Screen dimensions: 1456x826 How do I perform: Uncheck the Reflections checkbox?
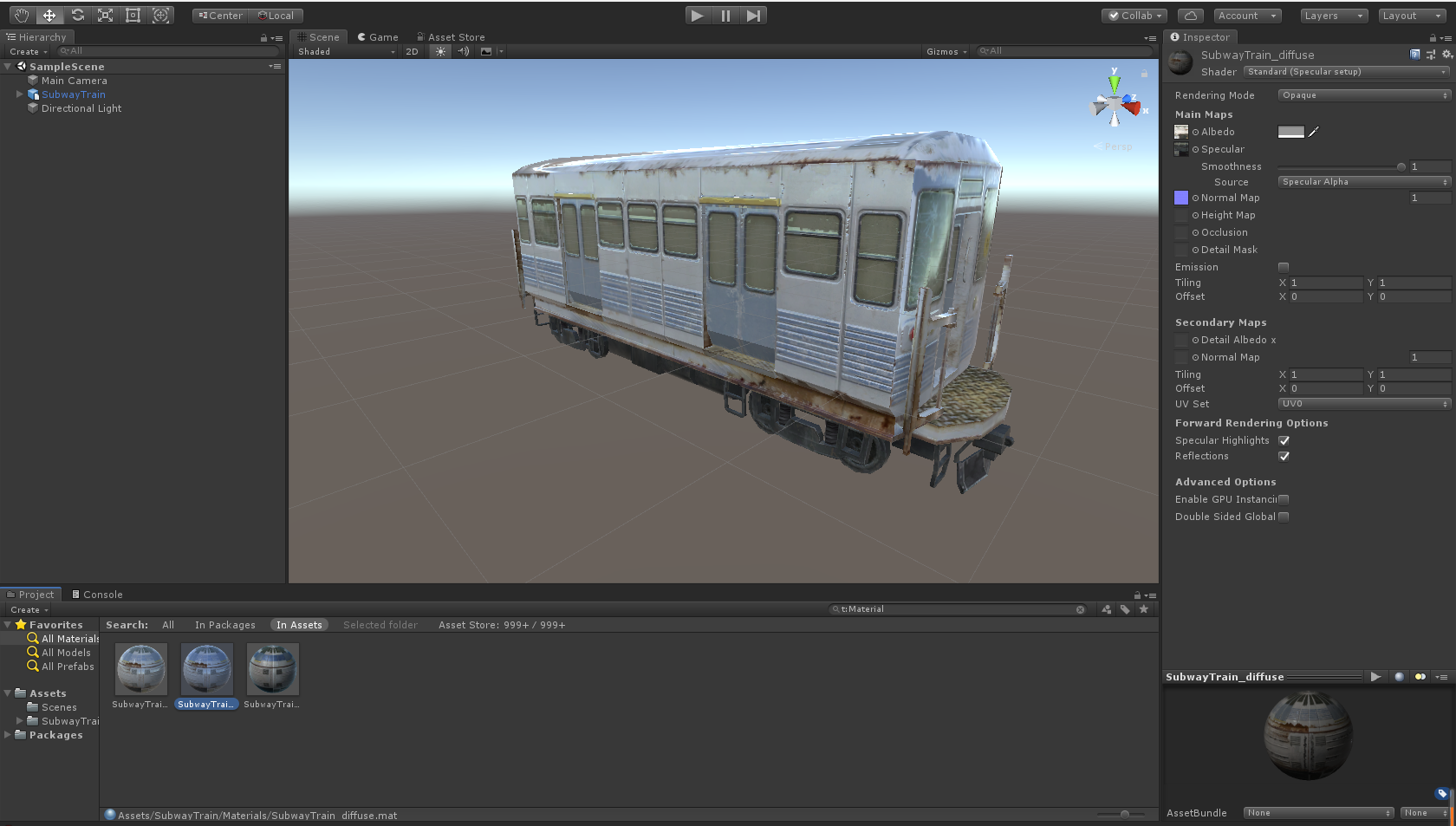click(1284, 456)
